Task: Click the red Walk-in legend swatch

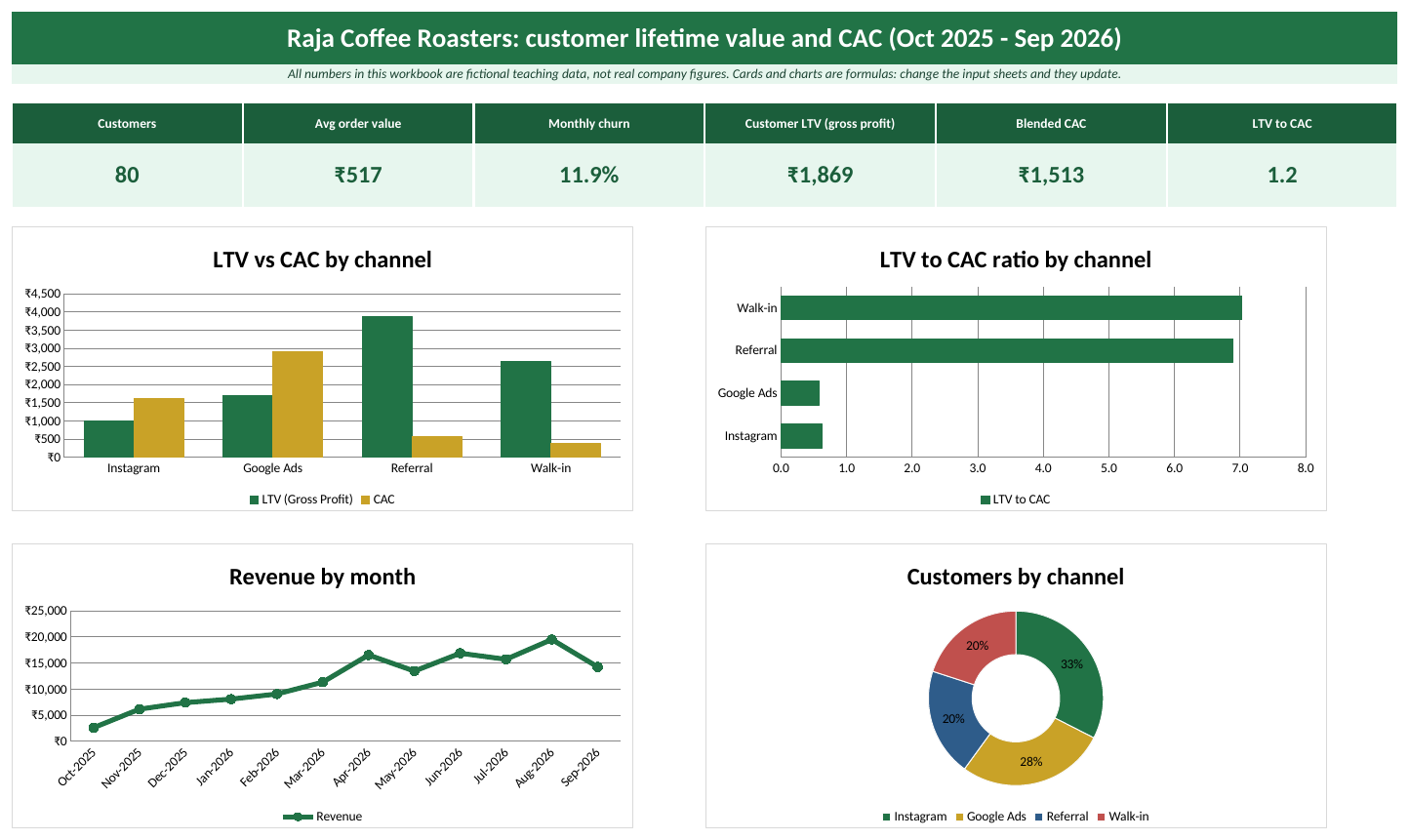Action: (x=1102, y=817)
